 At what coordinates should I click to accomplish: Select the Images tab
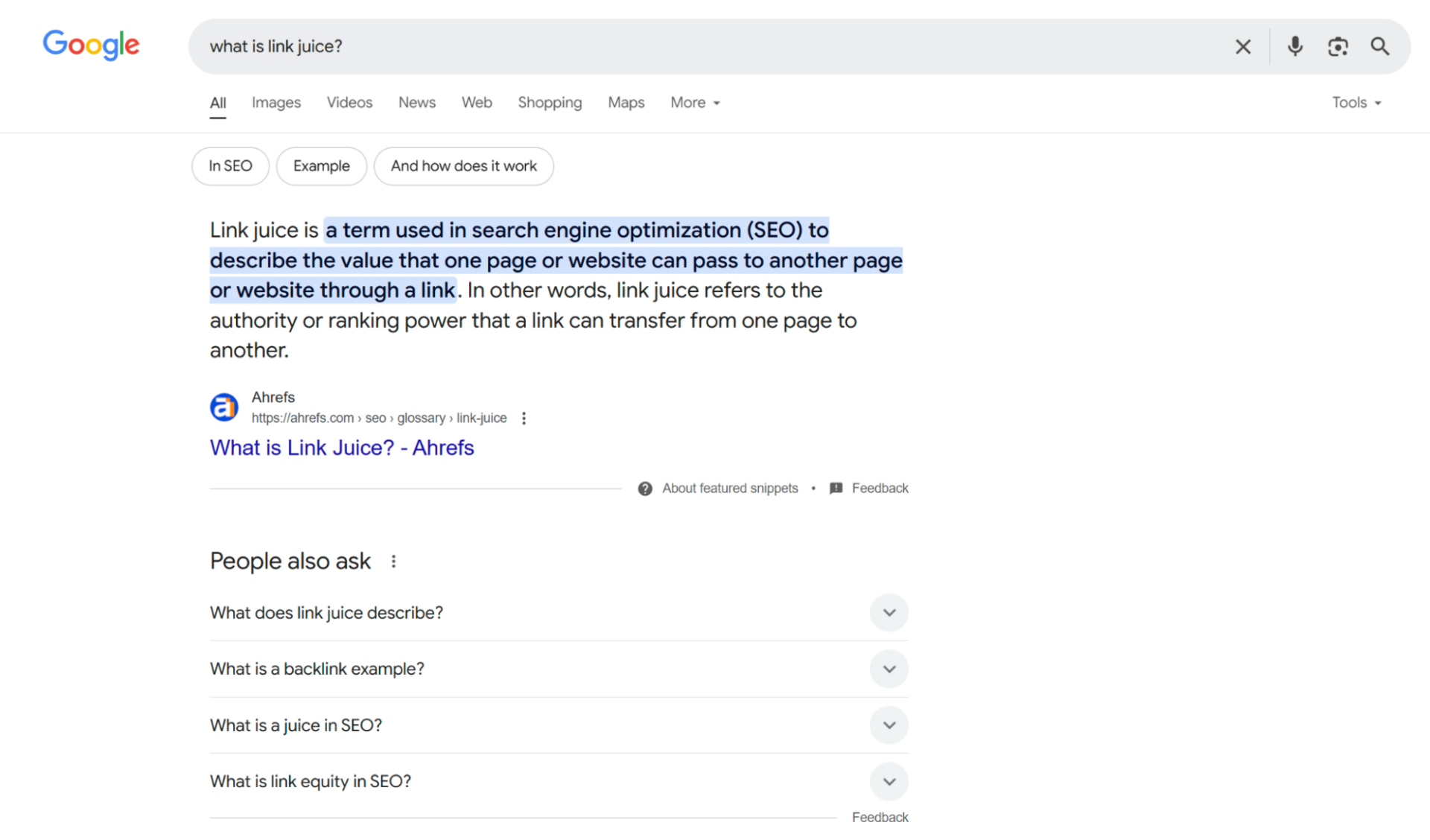[275, 102]
